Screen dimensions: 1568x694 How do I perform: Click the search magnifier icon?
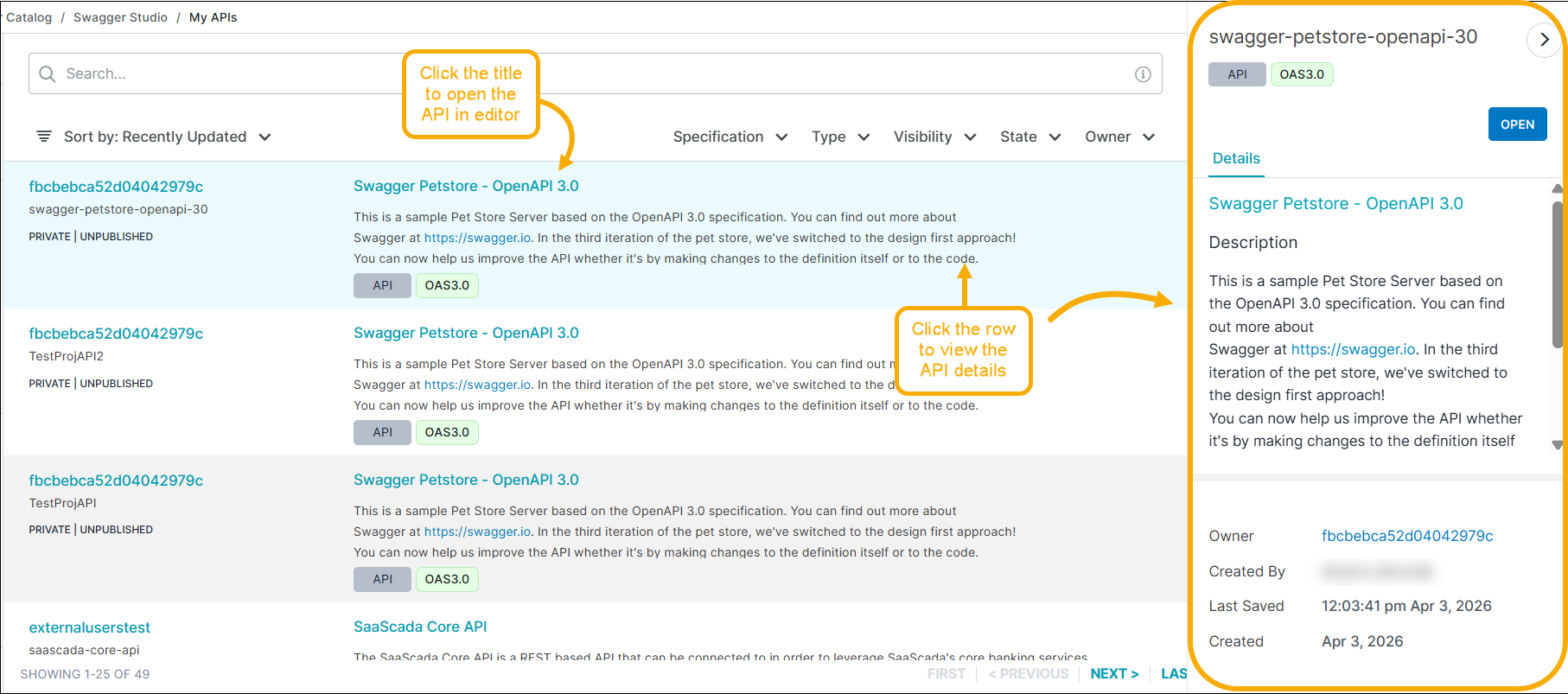pos(48,74)
